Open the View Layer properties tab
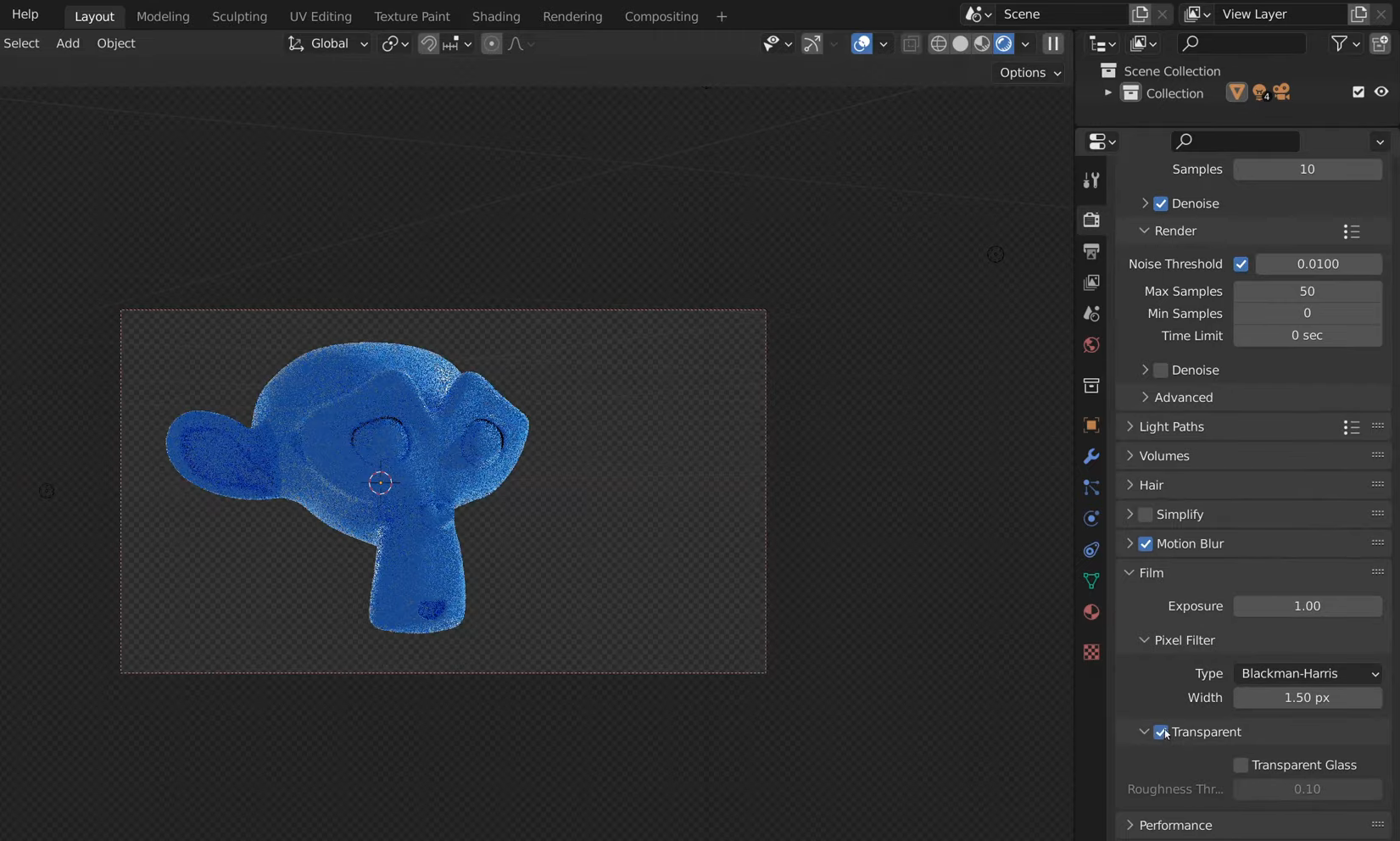This screenshot has height=841, width=1400. pos(1091,282)
